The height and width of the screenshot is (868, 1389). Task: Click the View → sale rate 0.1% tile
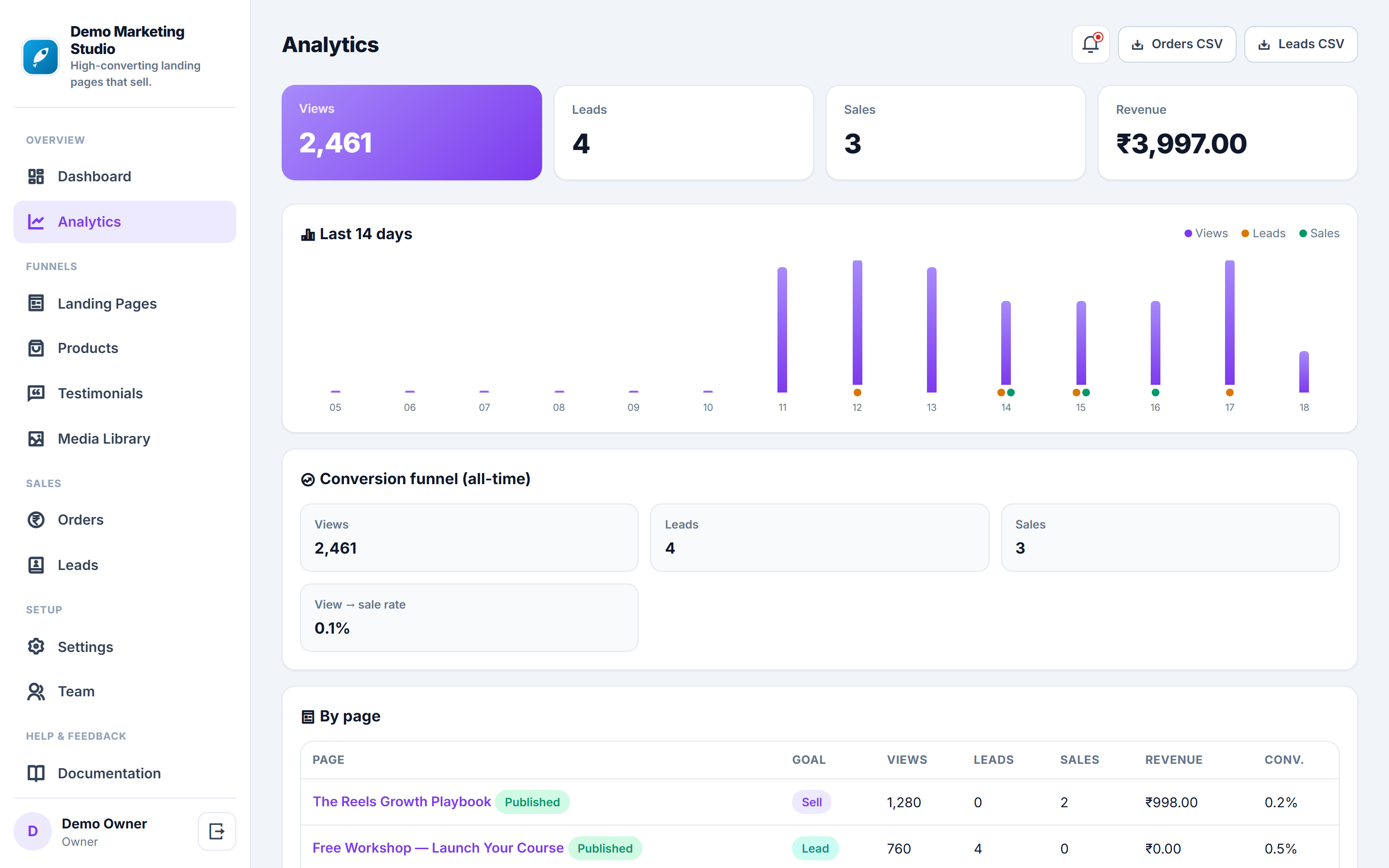[x=469, y=618]
